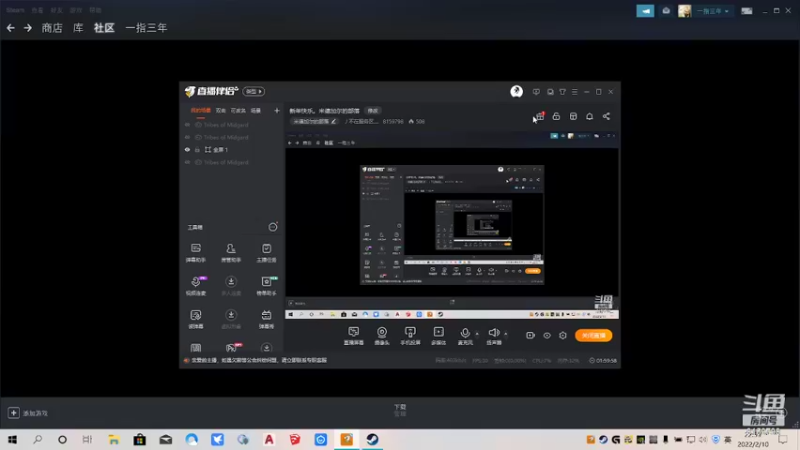
Task: Toggle the lock on 全屏 1 source
Action: click(x=197, y=149)
